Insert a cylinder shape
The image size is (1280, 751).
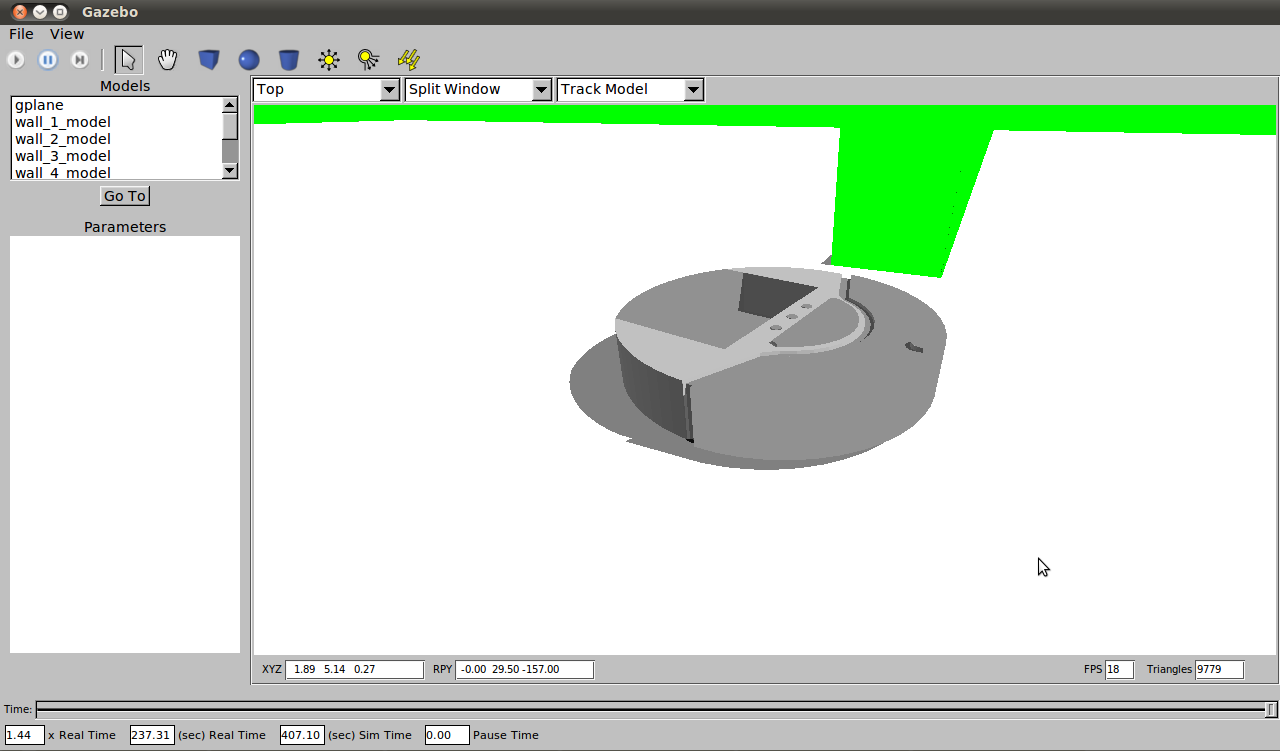[x=288, y=59]
